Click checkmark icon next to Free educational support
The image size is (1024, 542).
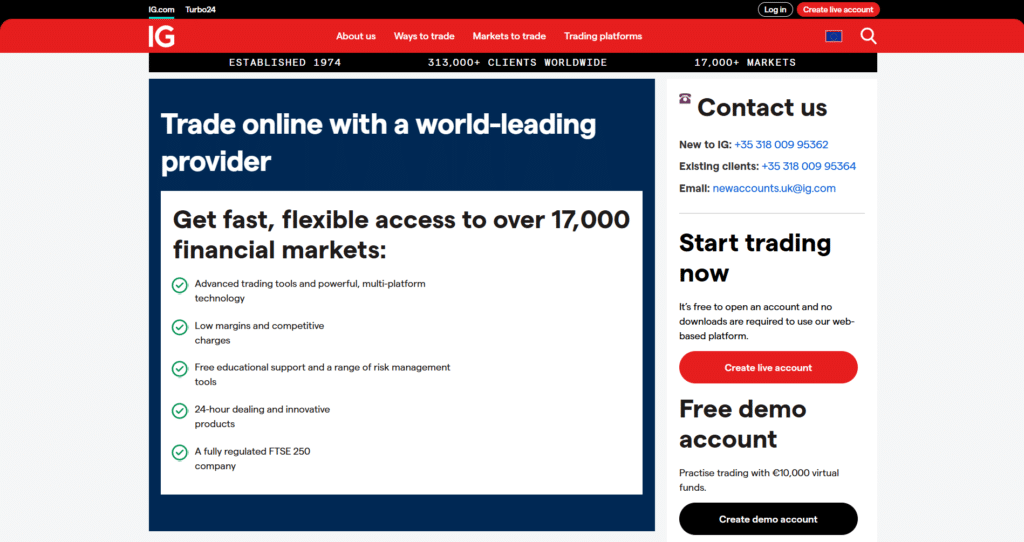click(x=180, y=369)
